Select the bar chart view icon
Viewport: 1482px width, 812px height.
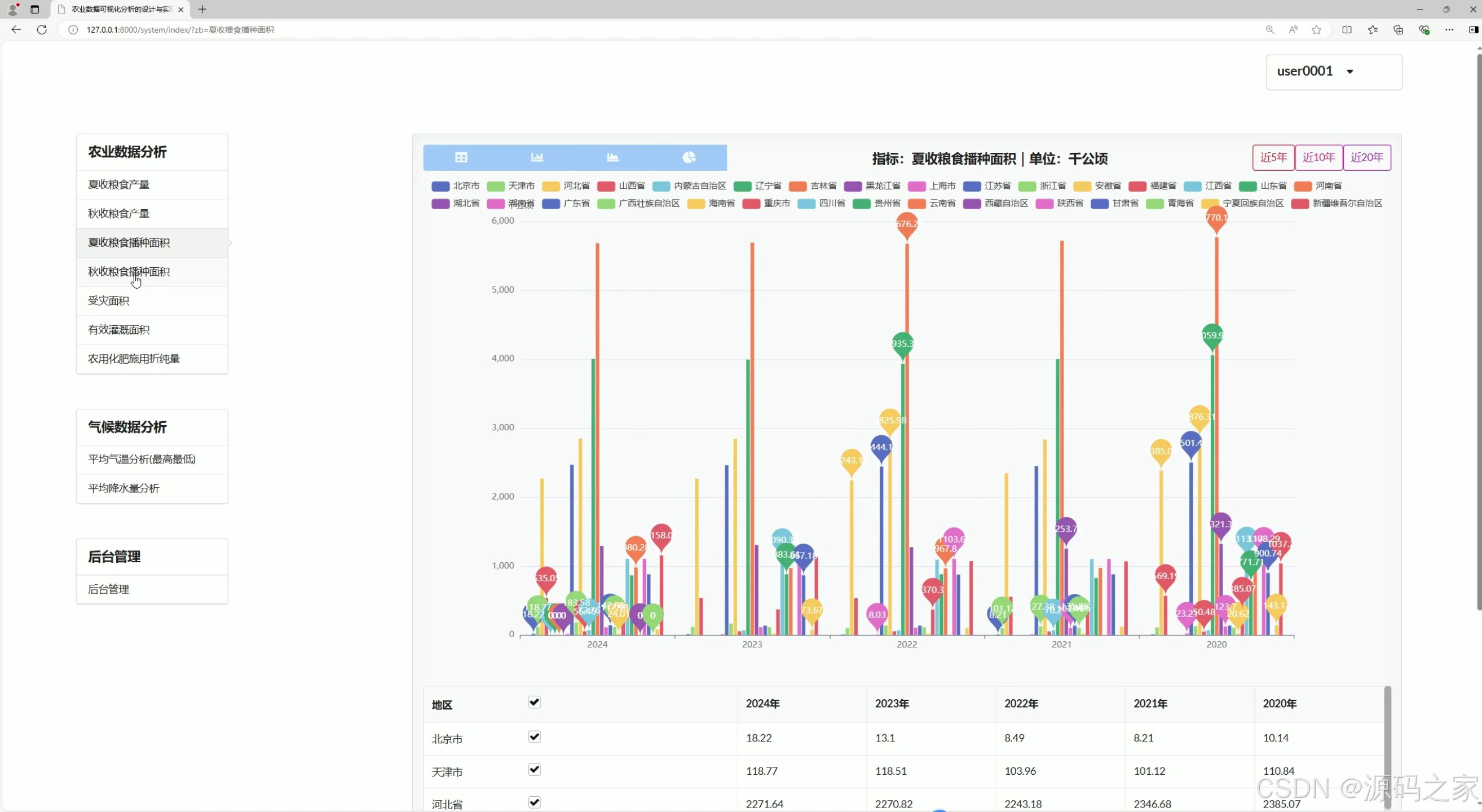pos(537,157)
